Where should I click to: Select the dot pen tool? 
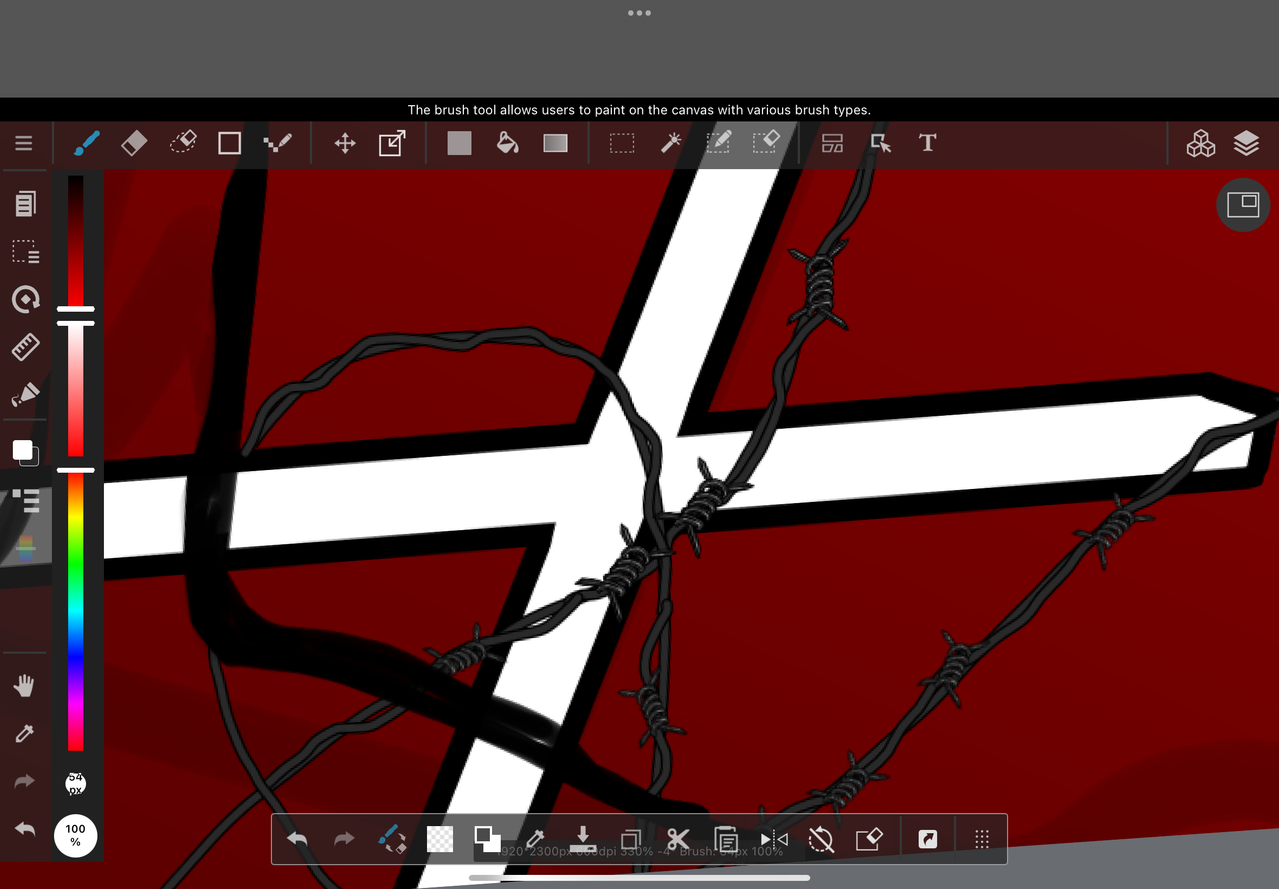(x=277, y=143)
